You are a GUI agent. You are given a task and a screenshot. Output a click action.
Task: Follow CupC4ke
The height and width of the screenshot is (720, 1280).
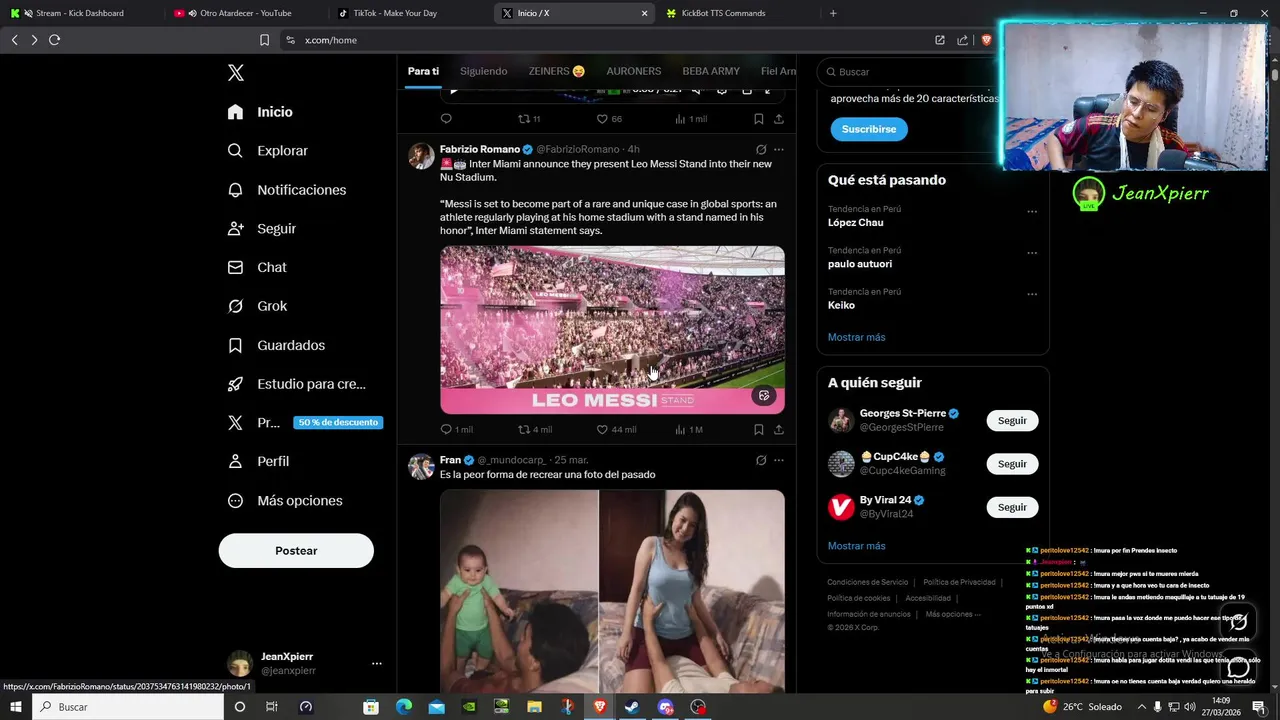click(1012, 464)
